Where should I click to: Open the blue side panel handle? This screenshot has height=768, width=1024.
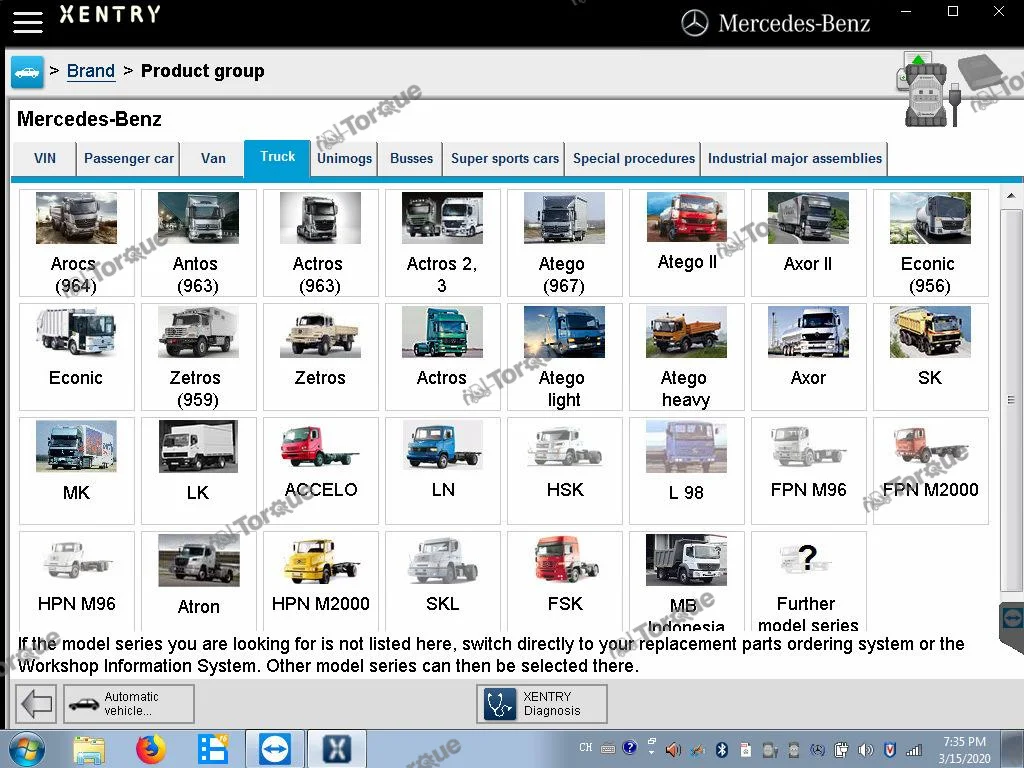click(x=1012, y=619)
